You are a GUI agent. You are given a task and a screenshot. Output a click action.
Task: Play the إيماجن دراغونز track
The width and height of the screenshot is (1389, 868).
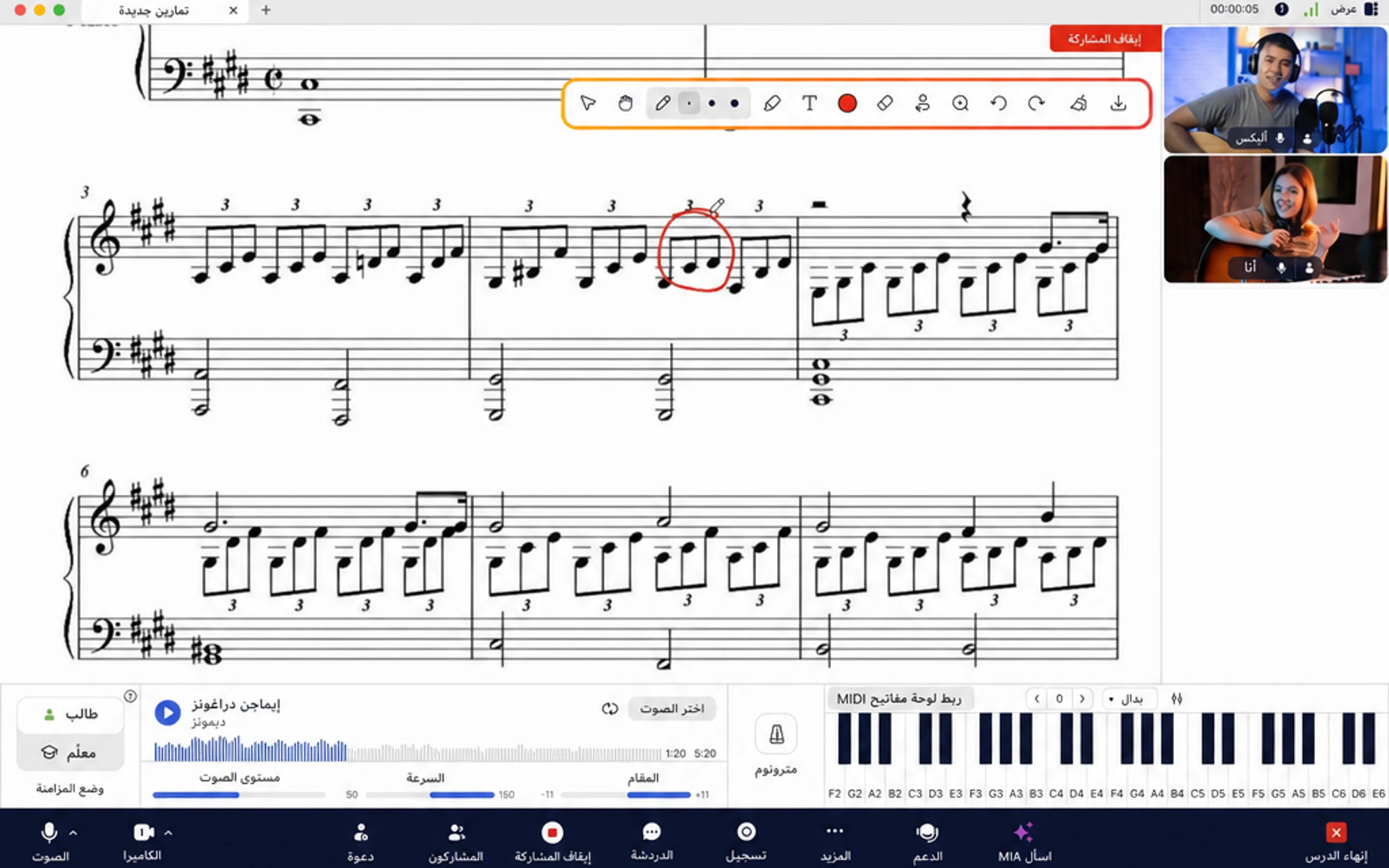tap(168, 712)
